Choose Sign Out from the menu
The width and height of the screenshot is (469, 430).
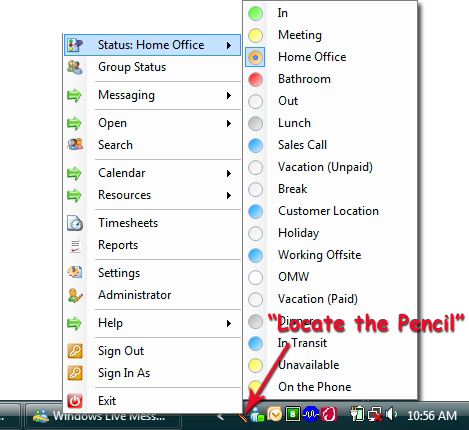pos(152,351)
